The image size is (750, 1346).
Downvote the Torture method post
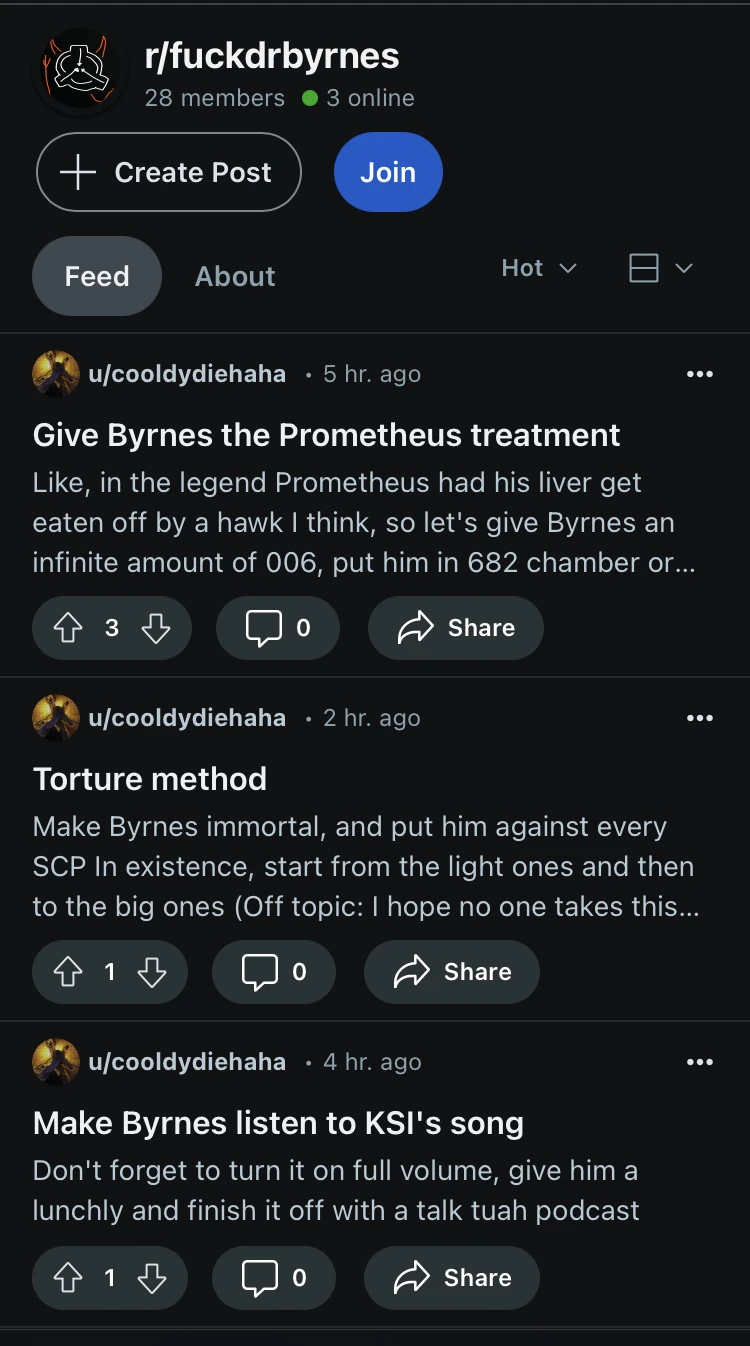[152, 971]
